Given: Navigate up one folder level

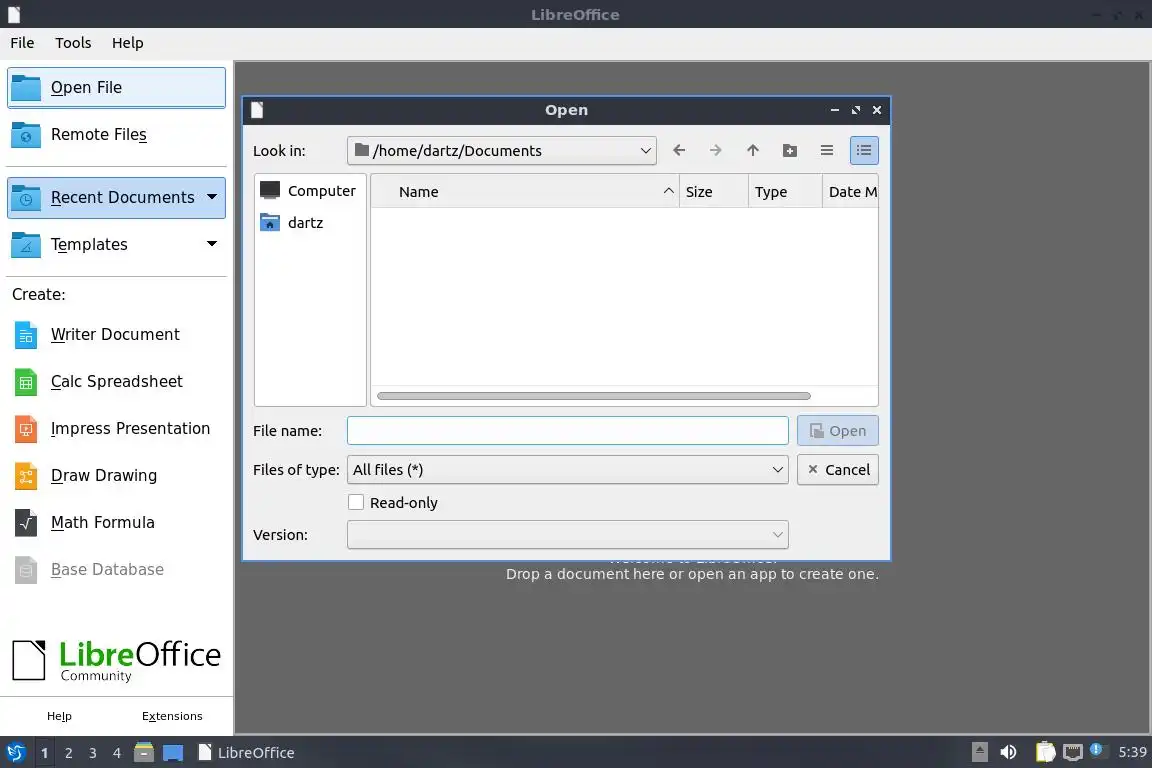Looking at the screenshot, I should (x=753, y=151).
